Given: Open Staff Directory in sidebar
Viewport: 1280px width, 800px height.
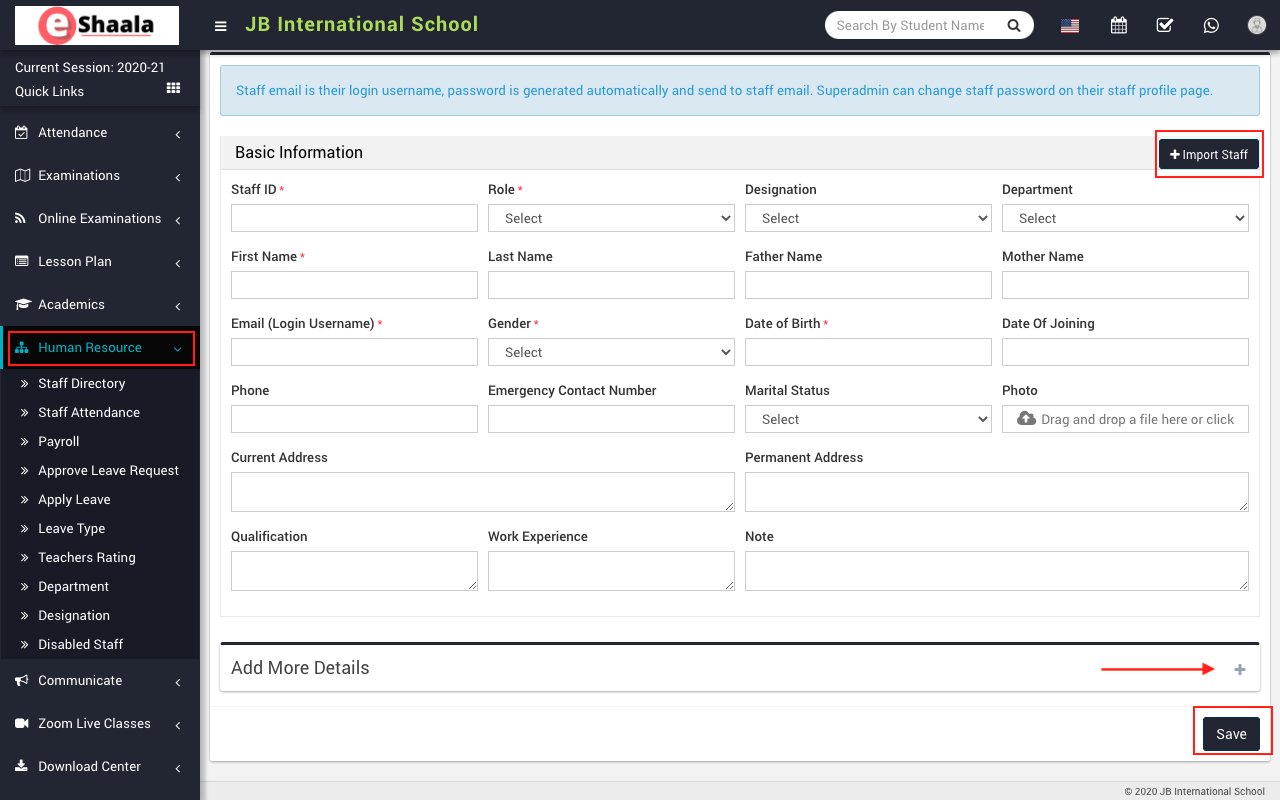Looking at the screenshot, I should (81, 383).
